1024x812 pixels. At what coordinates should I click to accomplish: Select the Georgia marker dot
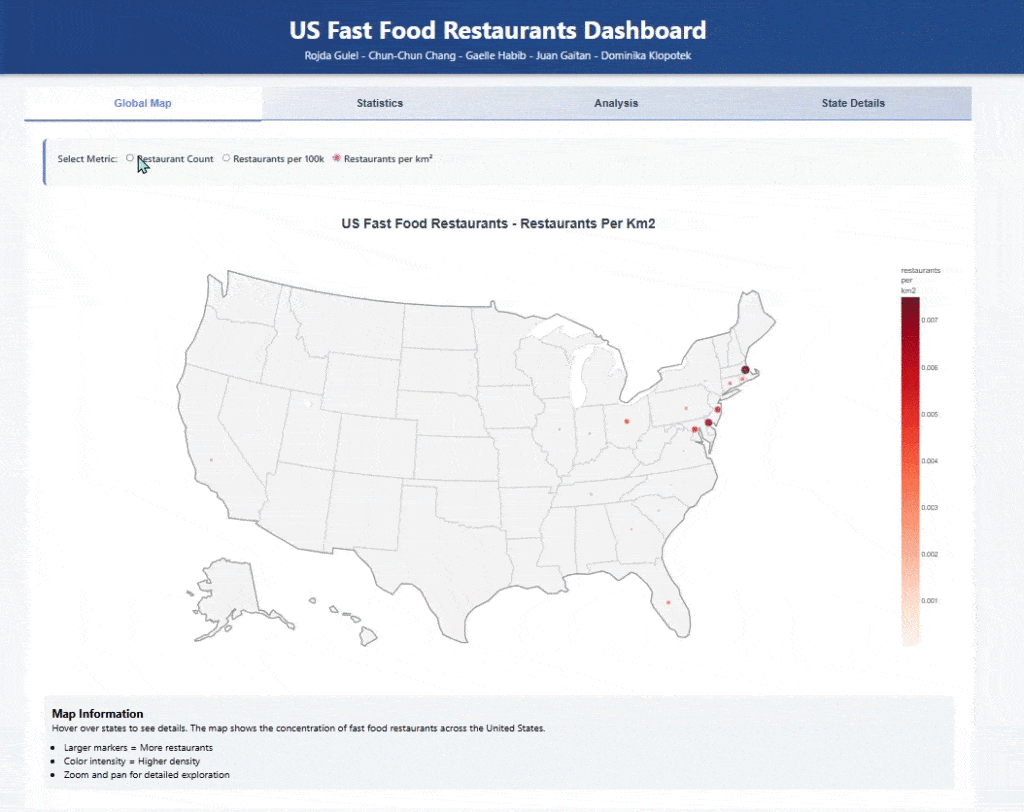[x=631, y=530]
